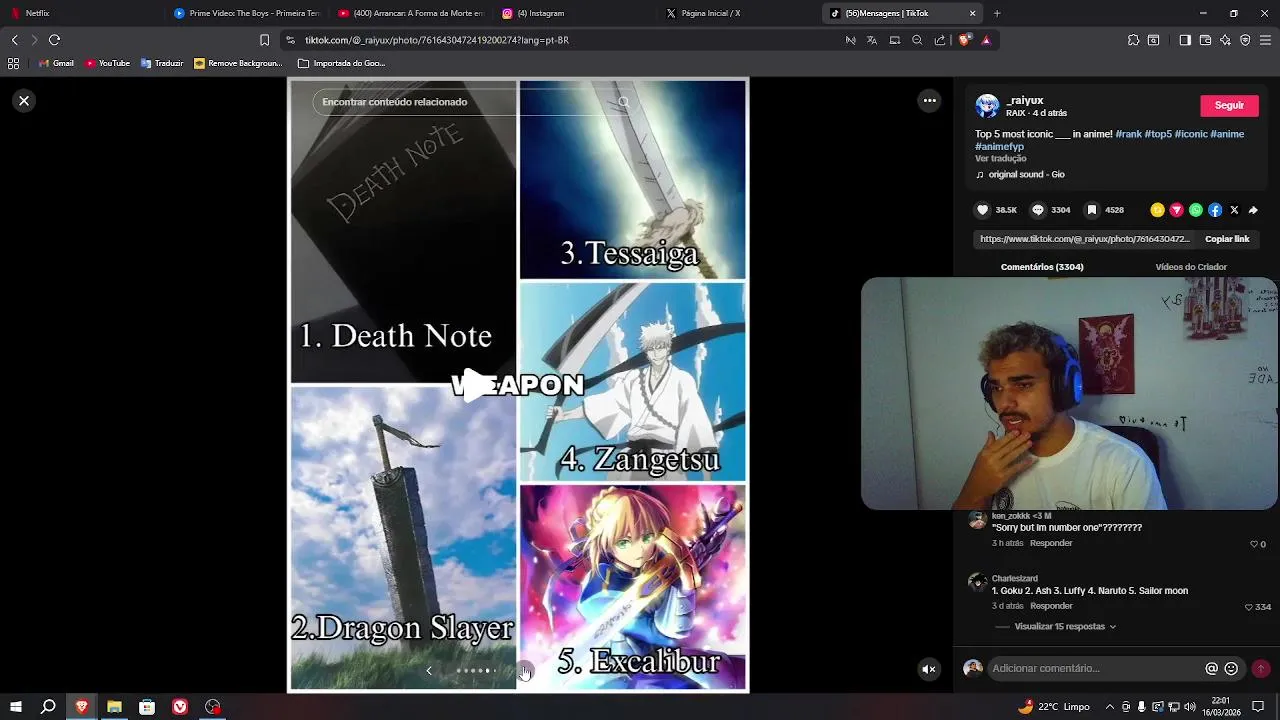Open more share options arrow

tap(1253, 210)
